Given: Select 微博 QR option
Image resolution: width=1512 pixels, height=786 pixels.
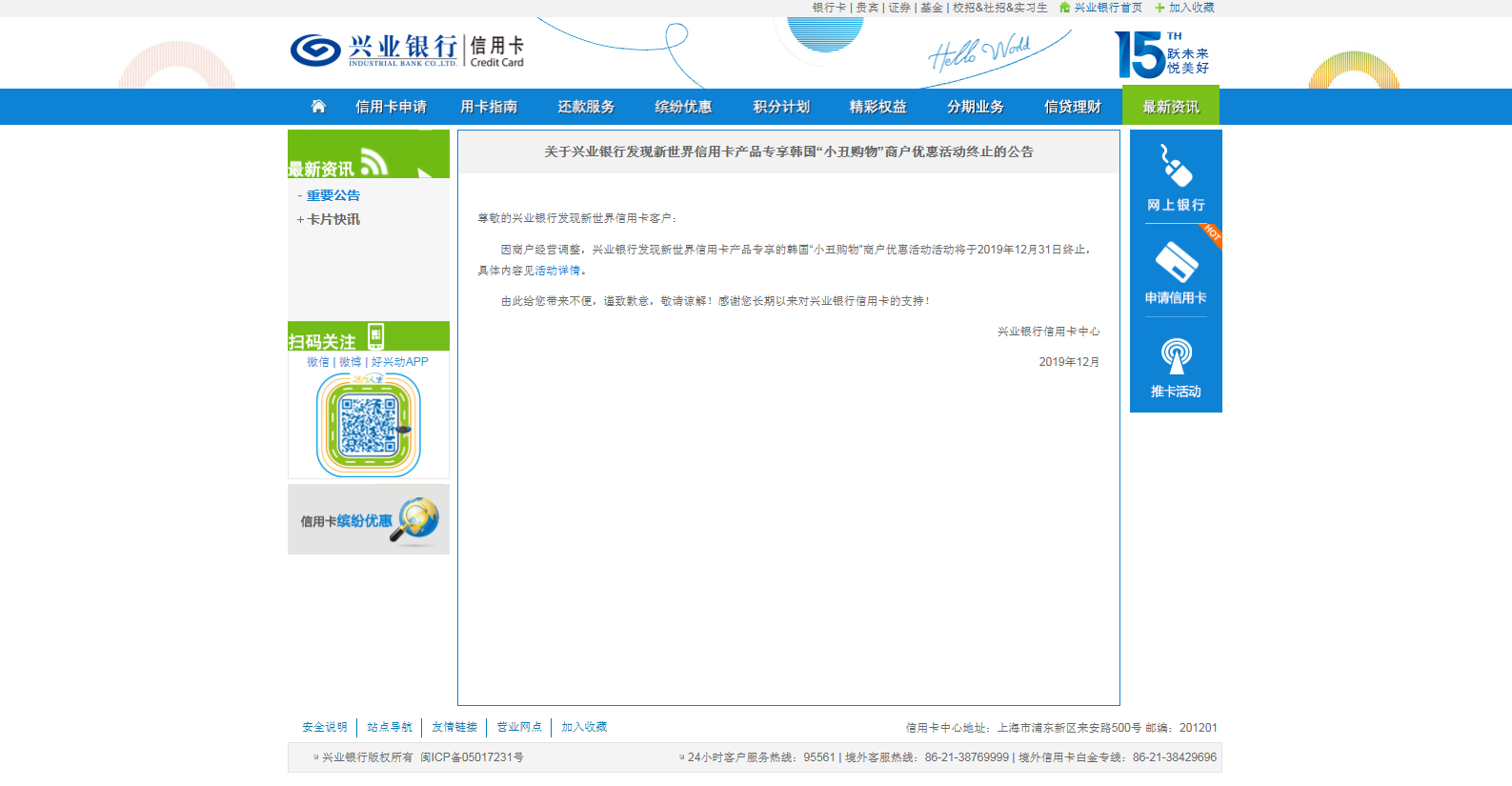Looking at the screenshot, I should pyautogui.click(x=350, y=362).
